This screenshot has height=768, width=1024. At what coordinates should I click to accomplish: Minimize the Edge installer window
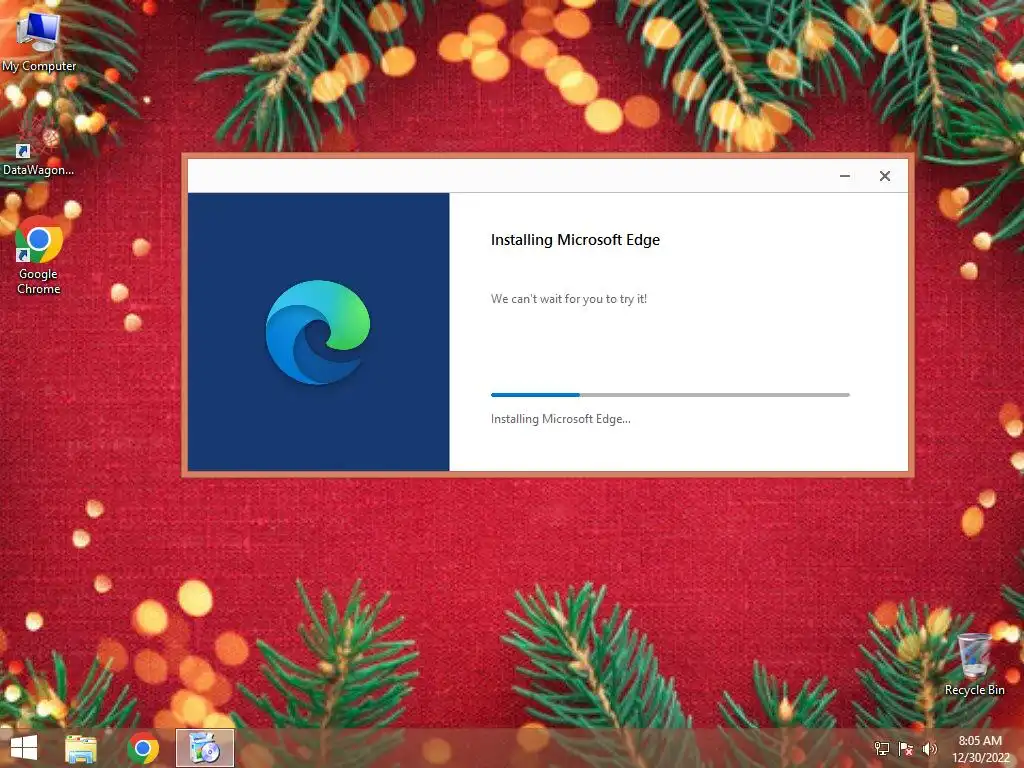click(x=844, y=176)
